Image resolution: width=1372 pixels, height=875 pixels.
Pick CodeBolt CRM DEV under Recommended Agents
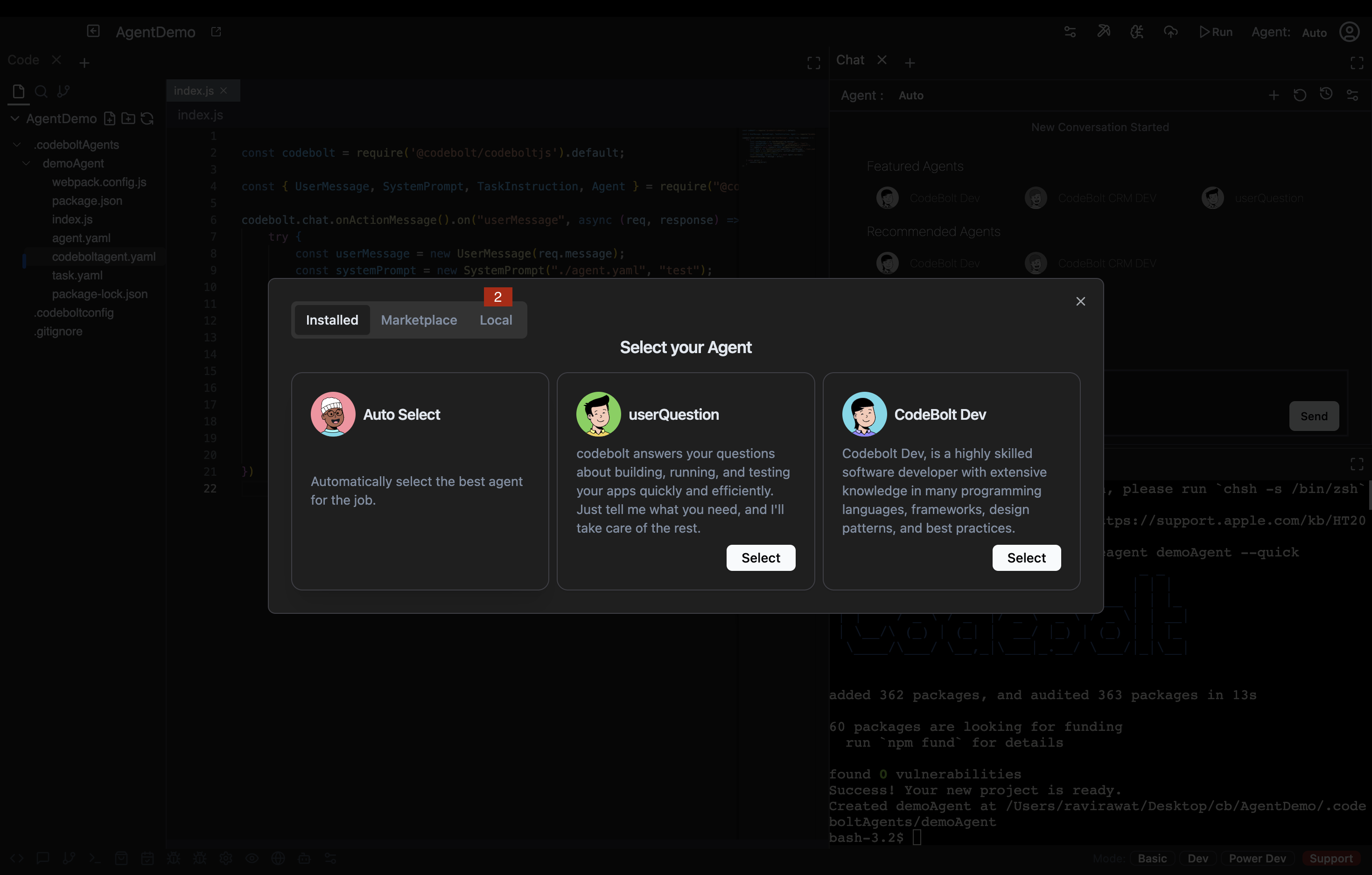coord(1090,263)
